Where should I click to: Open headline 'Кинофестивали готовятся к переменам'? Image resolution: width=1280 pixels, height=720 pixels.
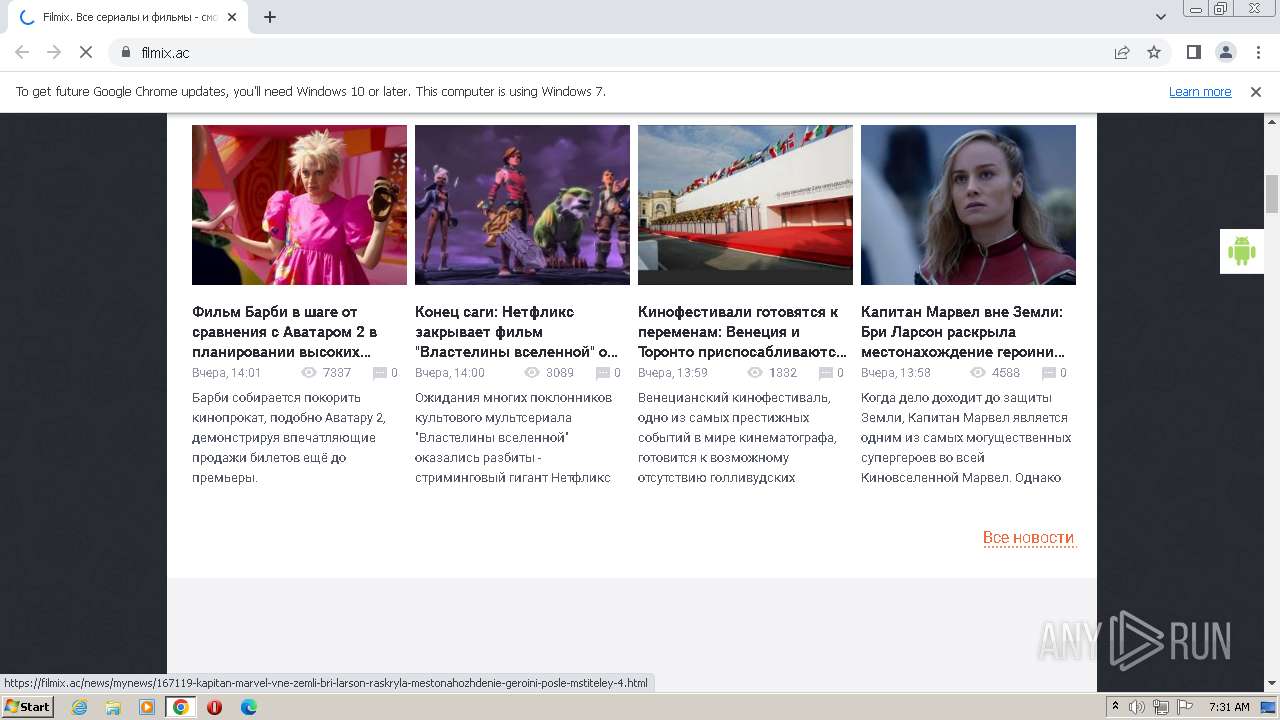(x=742, y=332)
